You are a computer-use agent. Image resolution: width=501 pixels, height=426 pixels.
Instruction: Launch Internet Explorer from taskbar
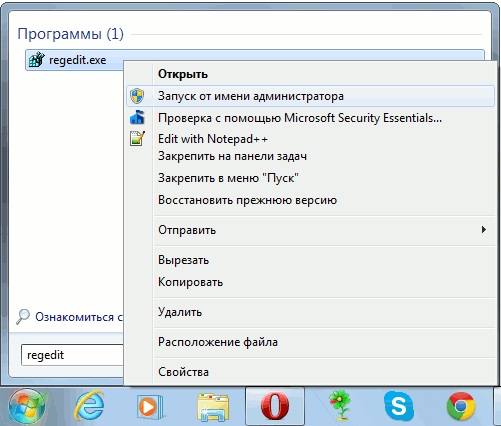(x=89, y=406)
